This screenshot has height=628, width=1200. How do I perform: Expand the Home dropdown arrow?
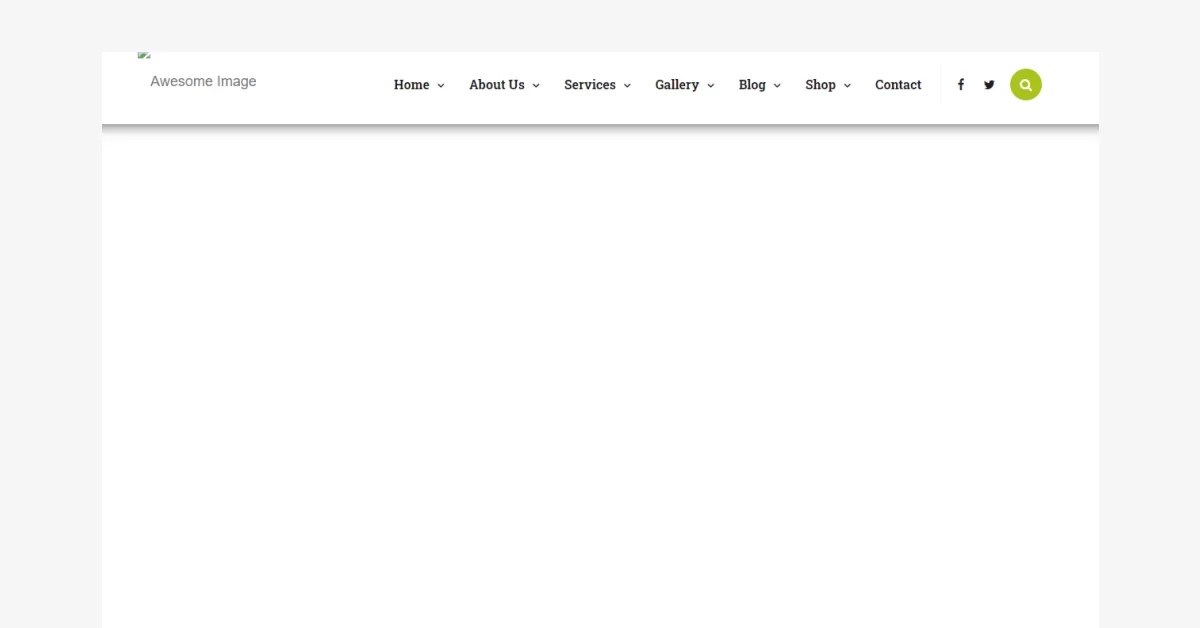click(x=440, y=85)
